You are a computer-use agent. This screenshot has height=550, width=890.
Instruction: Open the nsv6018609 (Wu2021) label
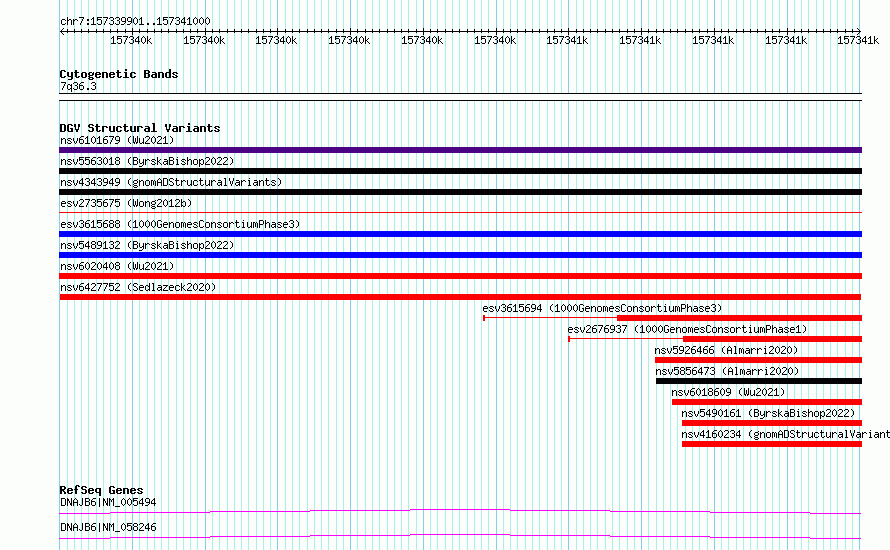(x=728, y=392)
